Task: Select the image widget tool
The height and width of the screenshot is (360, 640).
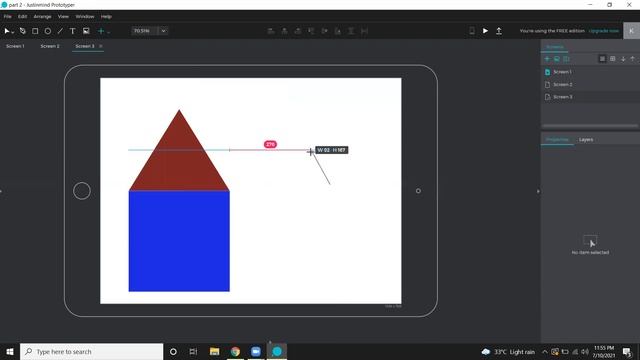Action: coord(86,31)
